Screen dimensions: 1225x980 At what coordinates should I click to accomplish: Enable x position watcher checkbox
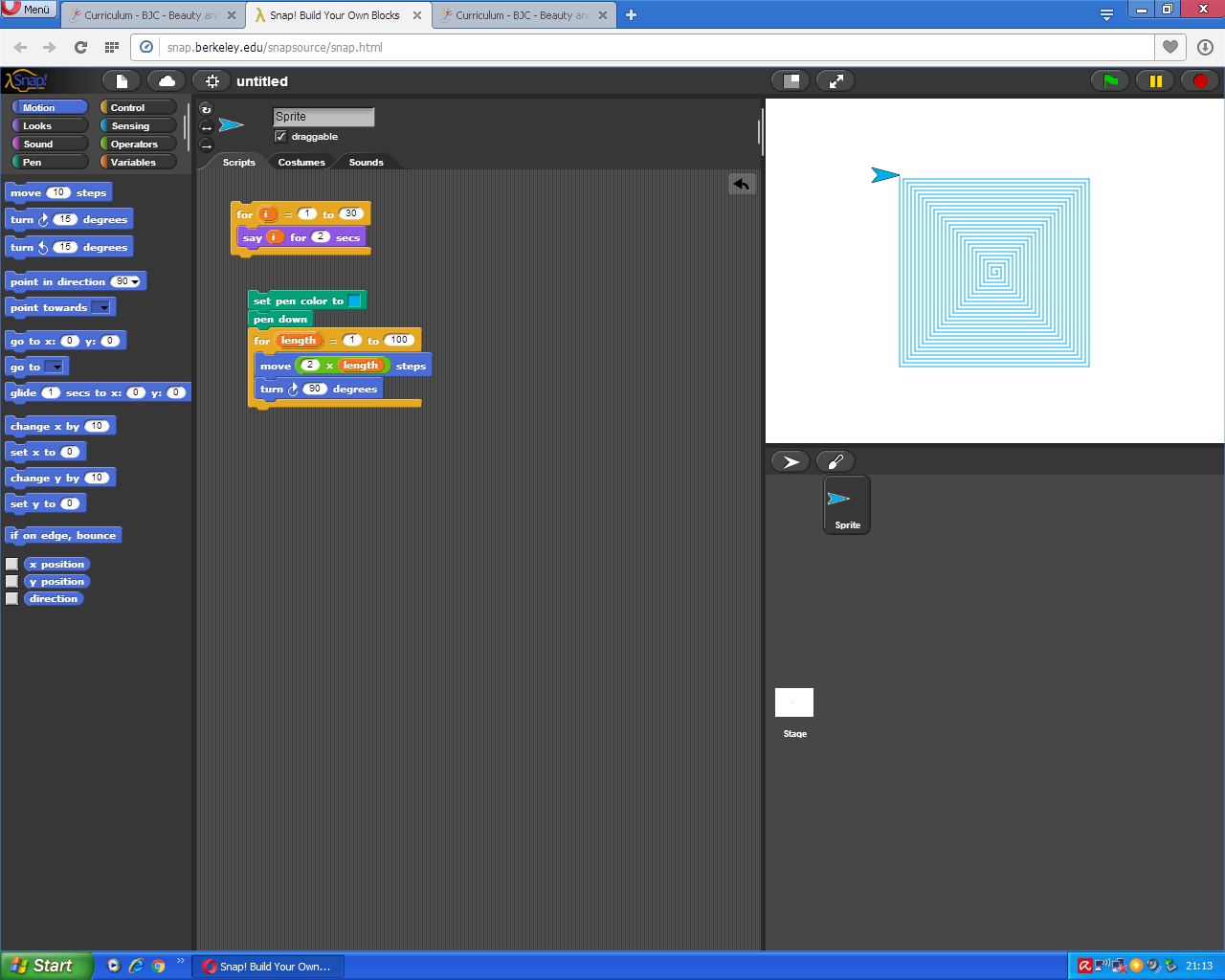point(12,565)
